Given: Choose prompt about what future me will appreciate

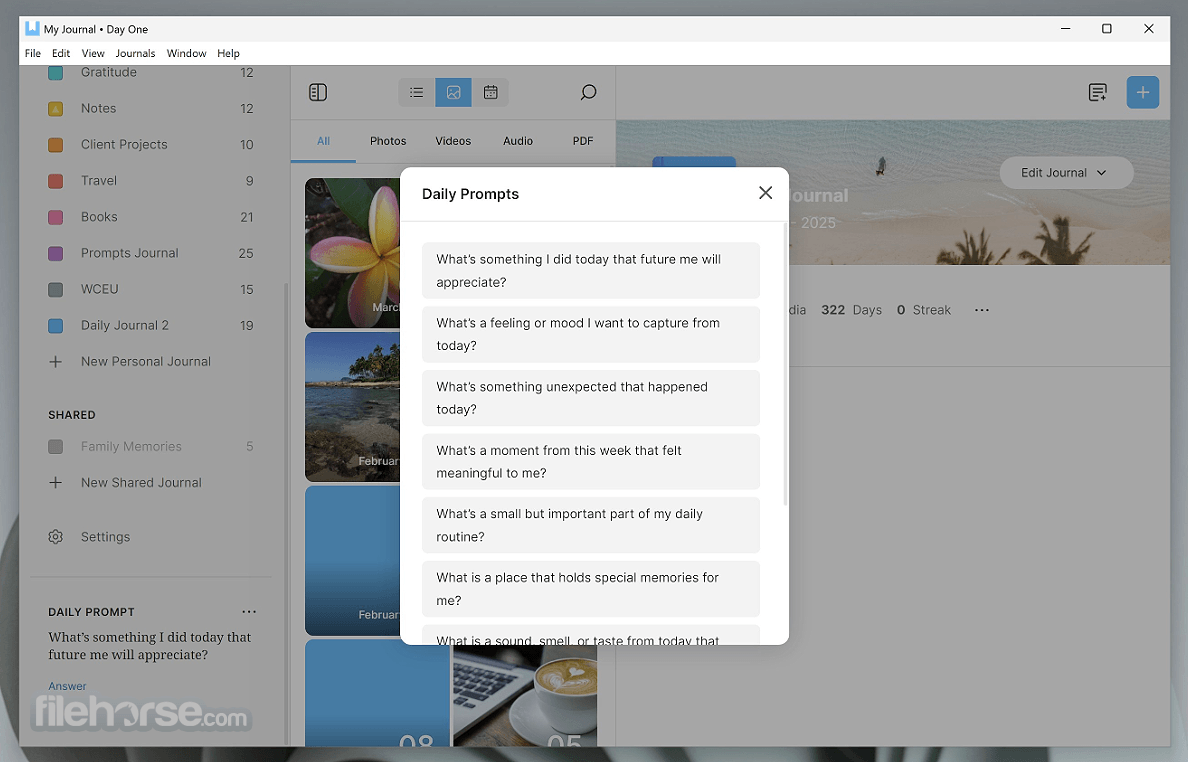Looking at the screenshot, I should click(x=590, y=270).
